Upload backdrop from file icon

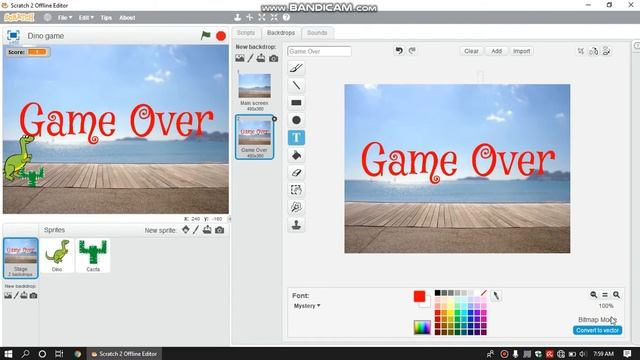click(261, 58)
